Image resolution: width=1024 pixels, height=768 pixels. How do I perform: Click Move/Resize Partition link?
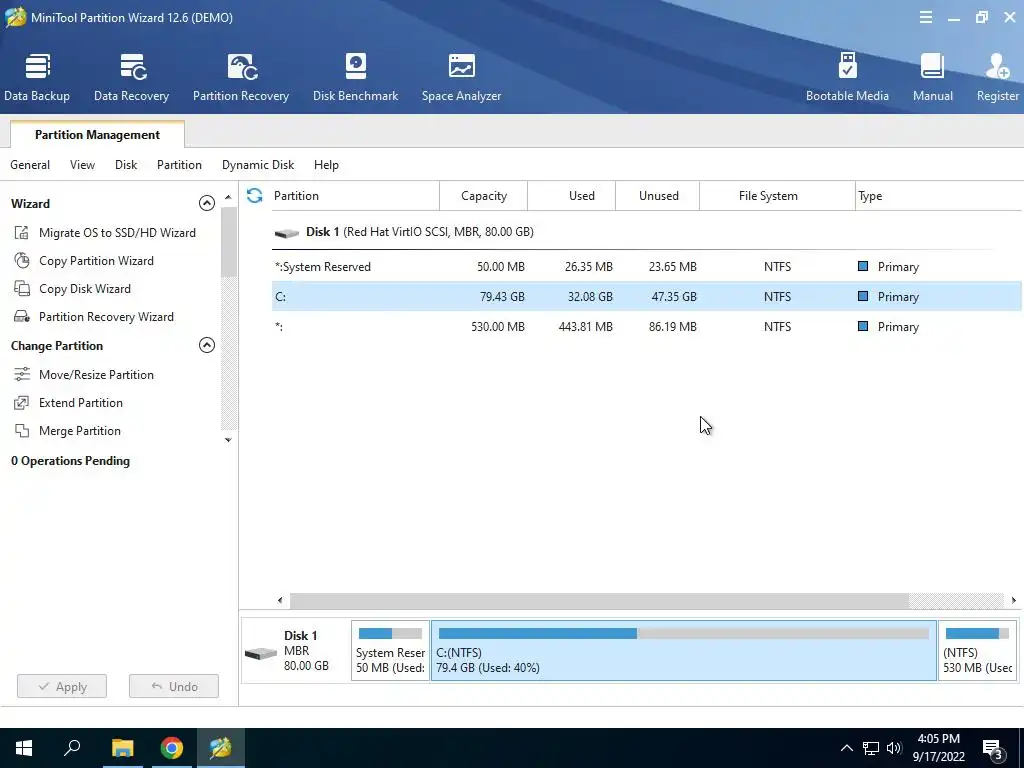pos(97,375)
